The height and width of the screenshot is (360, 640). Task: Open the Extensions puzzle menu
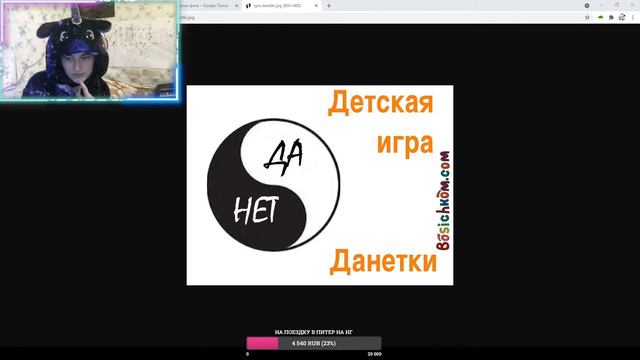[x=611, y=18]
